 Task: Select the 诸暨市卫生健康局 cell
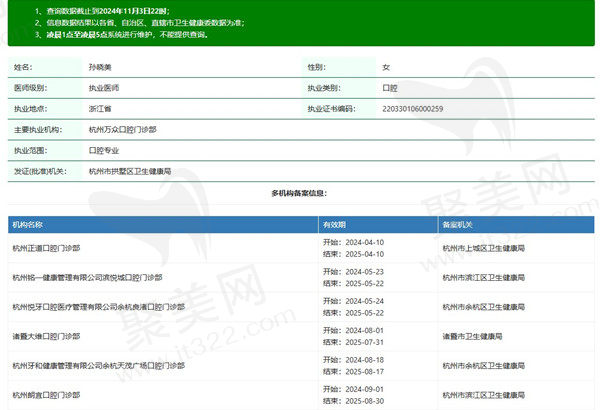pyautogui.click(x=472, y=336)
